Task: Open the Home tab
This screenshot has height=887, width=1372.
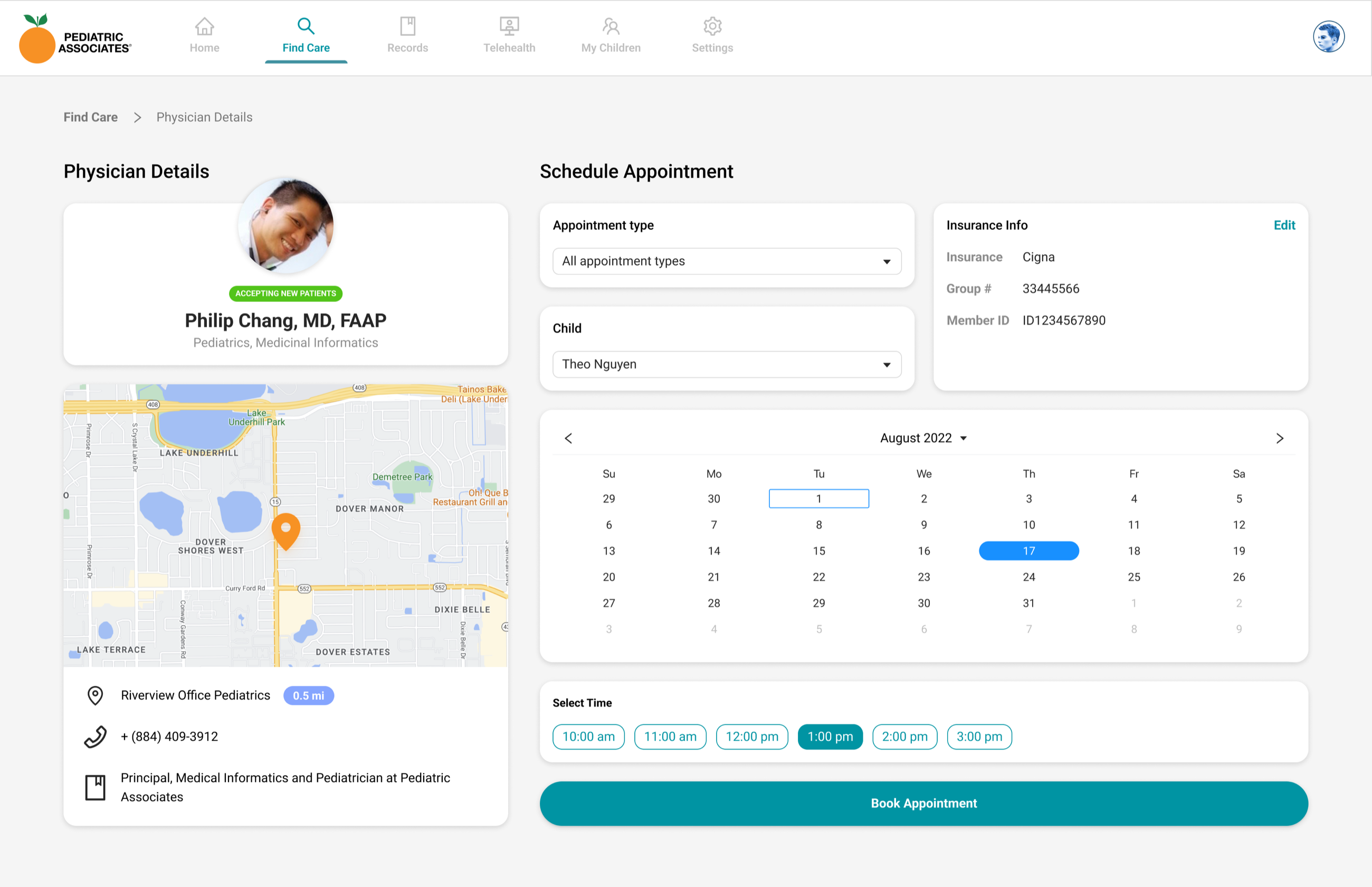Action: (204, 36)
